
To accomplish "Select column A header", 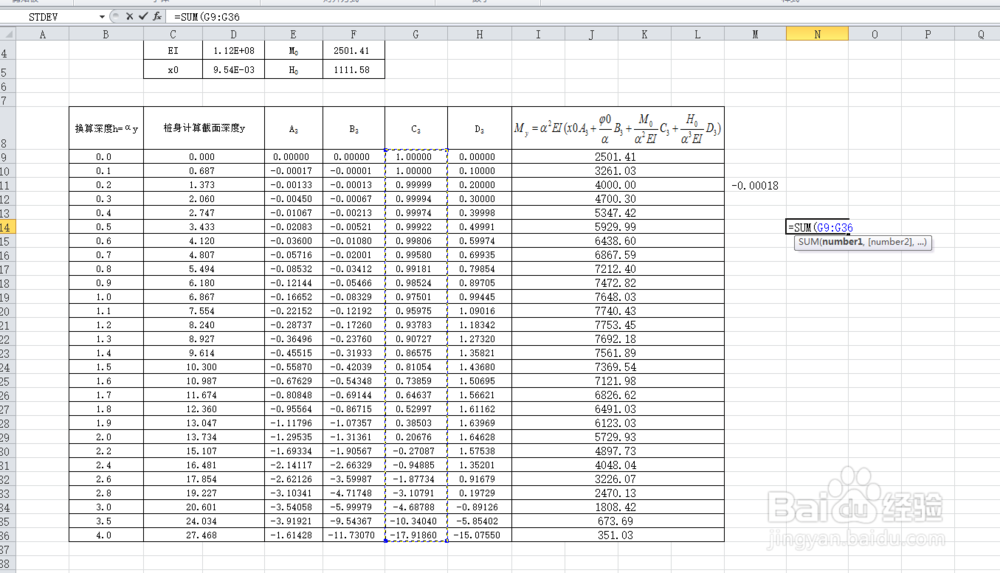I will click(x=42, y=34).
